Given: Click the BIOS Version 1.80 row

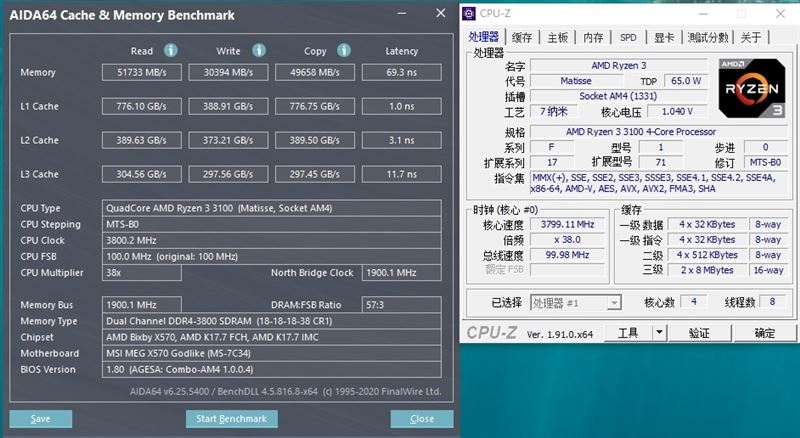Looking at the screenshot, I should coord(271,369).
